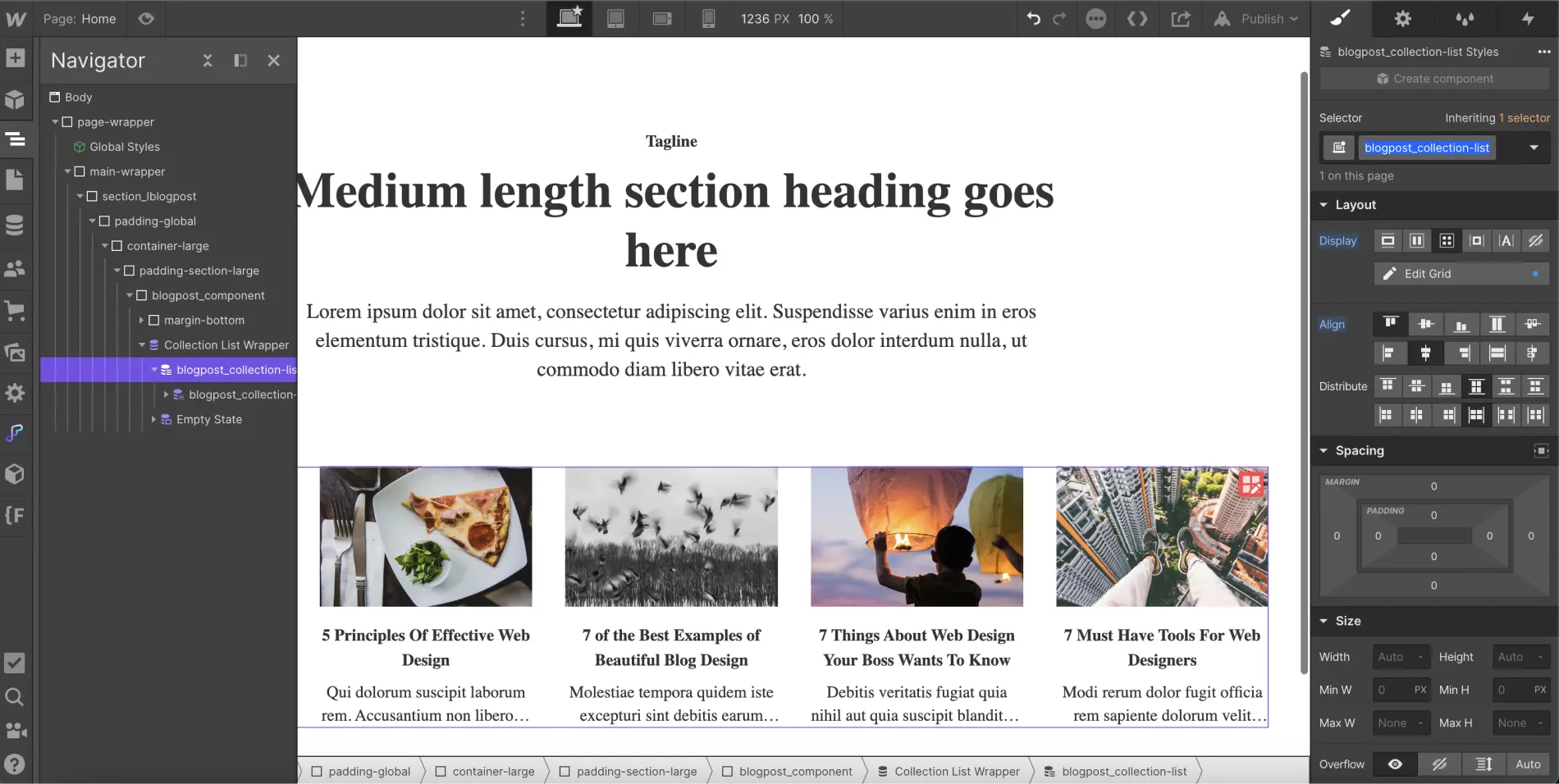The width and height of the screenshot is (1559, 784).
Task: Click the red grid edit icon on canvas
Action: (1251, 484)
